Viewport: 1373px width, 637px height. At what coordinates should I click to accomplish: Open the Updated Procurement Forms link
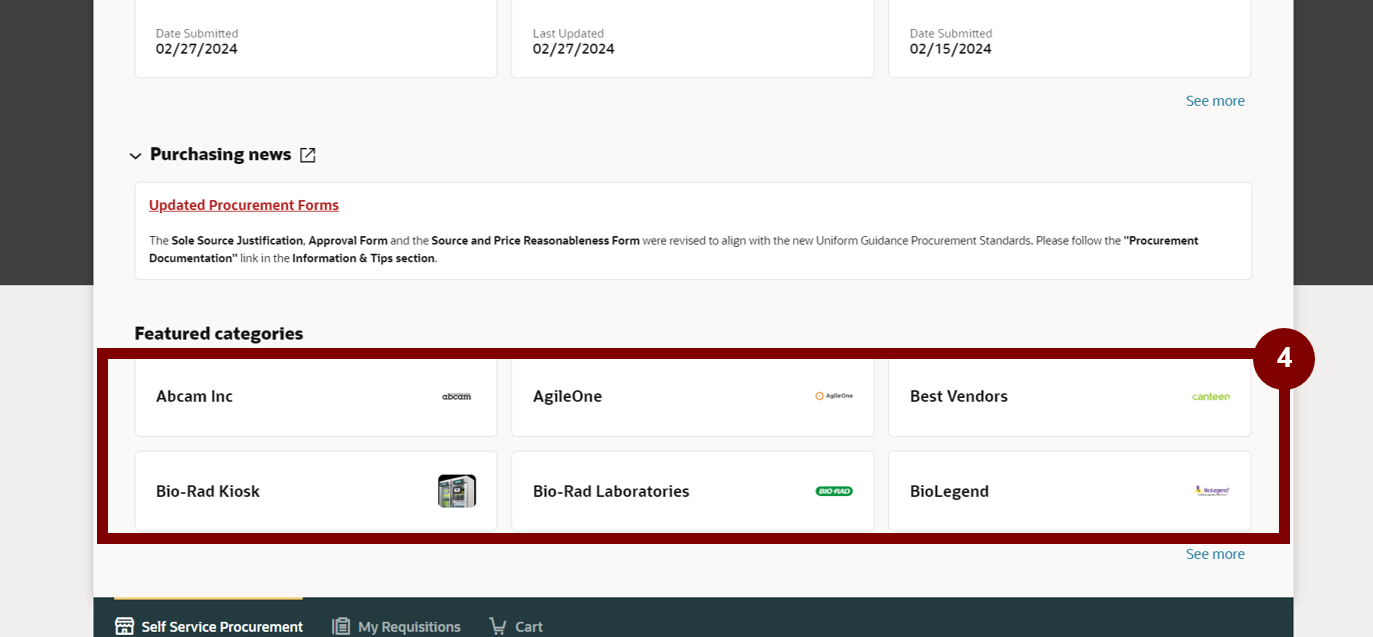pos(244,205)
